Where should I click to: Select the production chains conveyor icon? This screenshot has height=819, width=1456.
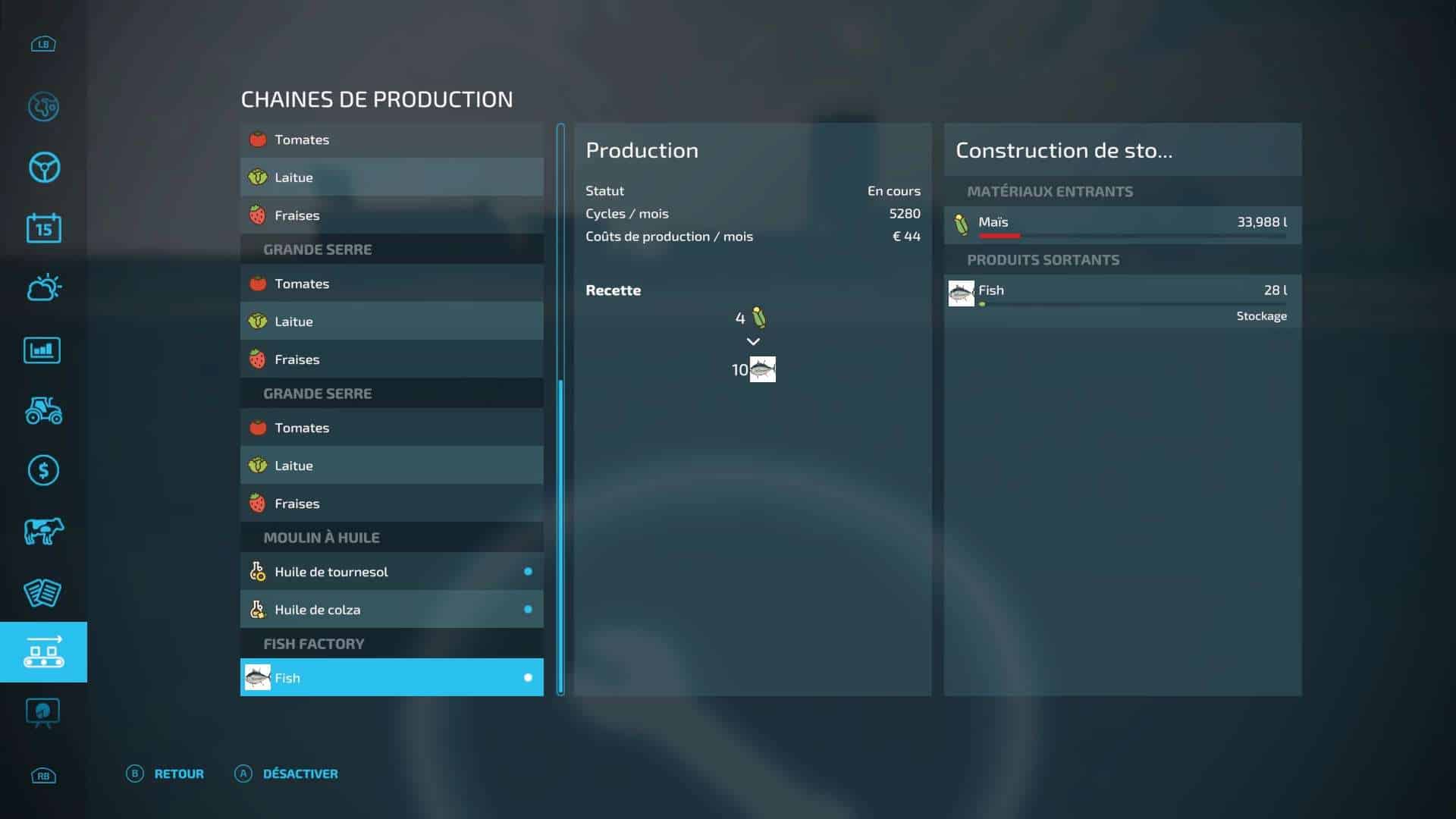click(x=43, y=652)
